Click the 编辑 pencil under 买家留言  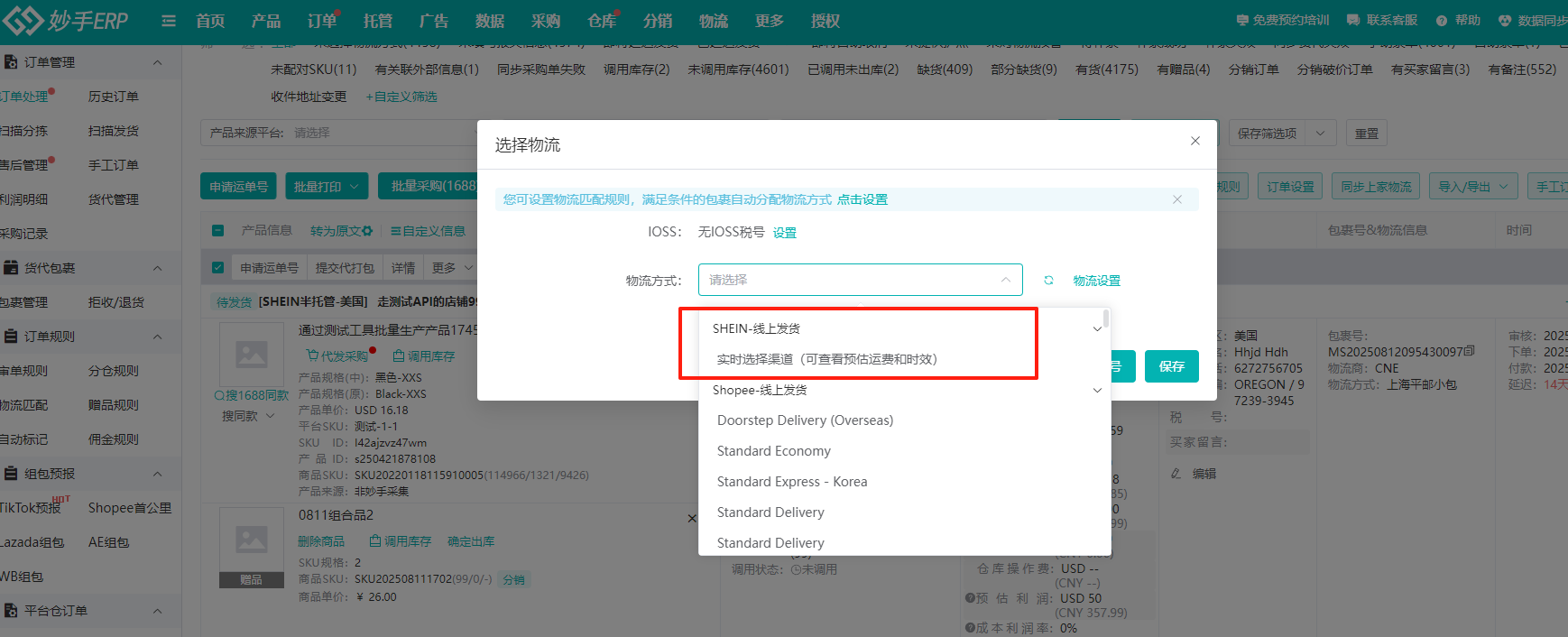pos(1194,474)
